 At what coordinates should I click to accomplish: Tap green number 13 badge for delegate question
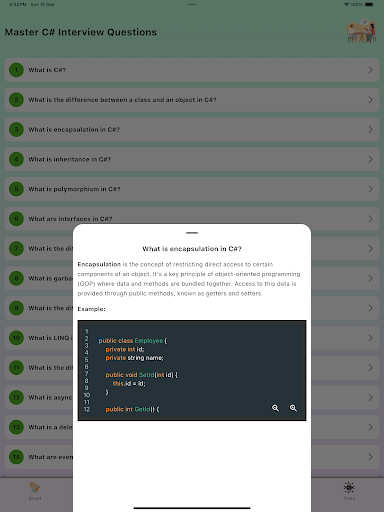coord(16,427)
